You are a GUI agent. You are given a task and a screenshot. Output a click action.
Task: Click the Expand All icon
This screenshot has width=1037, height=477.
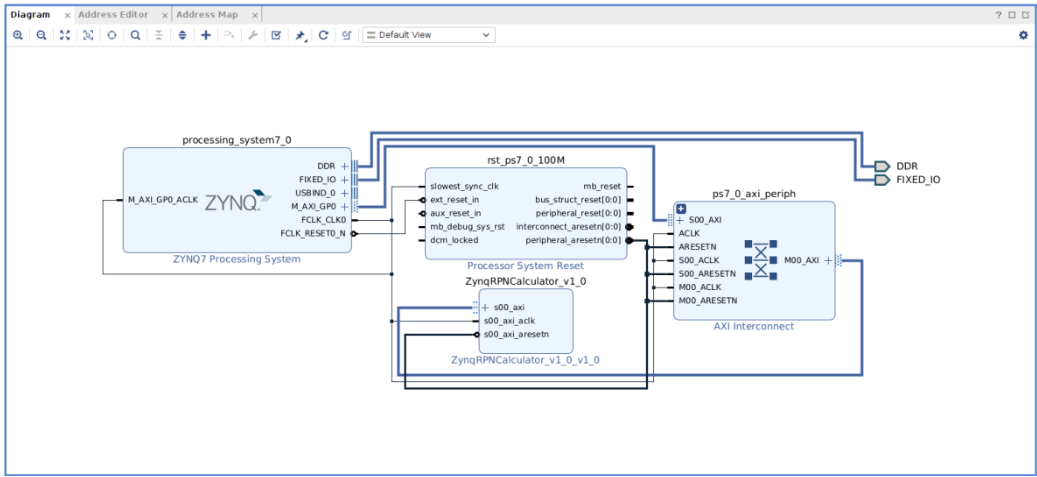tap(183, 35)
